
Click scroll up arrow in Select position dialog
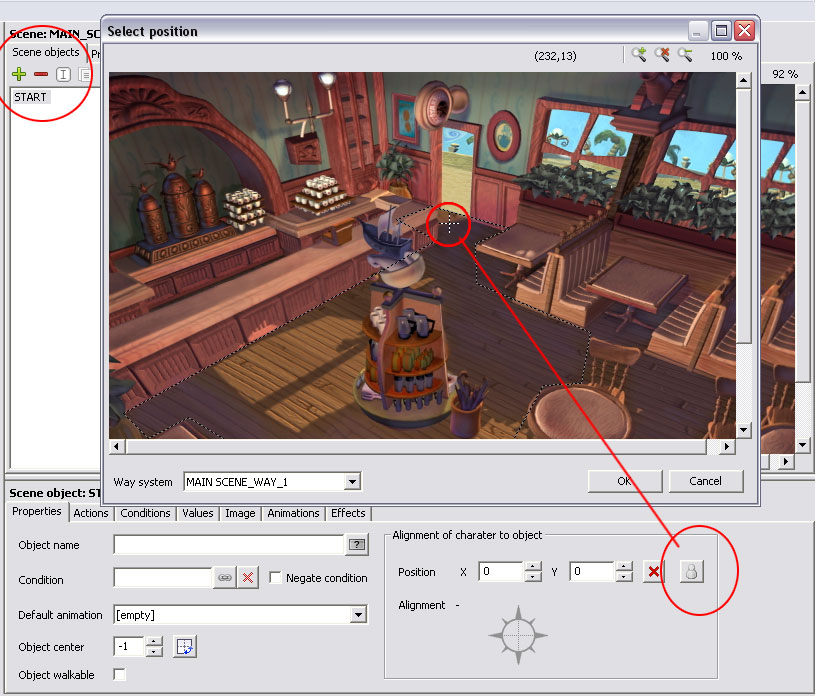click(744, 80)
